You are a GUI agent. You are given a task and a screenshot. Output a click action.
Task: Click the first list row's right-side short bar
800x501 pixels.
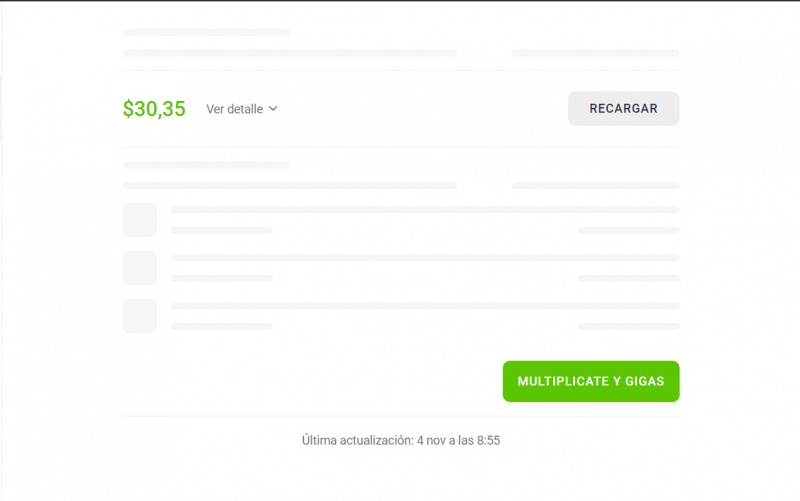(629, 230)
